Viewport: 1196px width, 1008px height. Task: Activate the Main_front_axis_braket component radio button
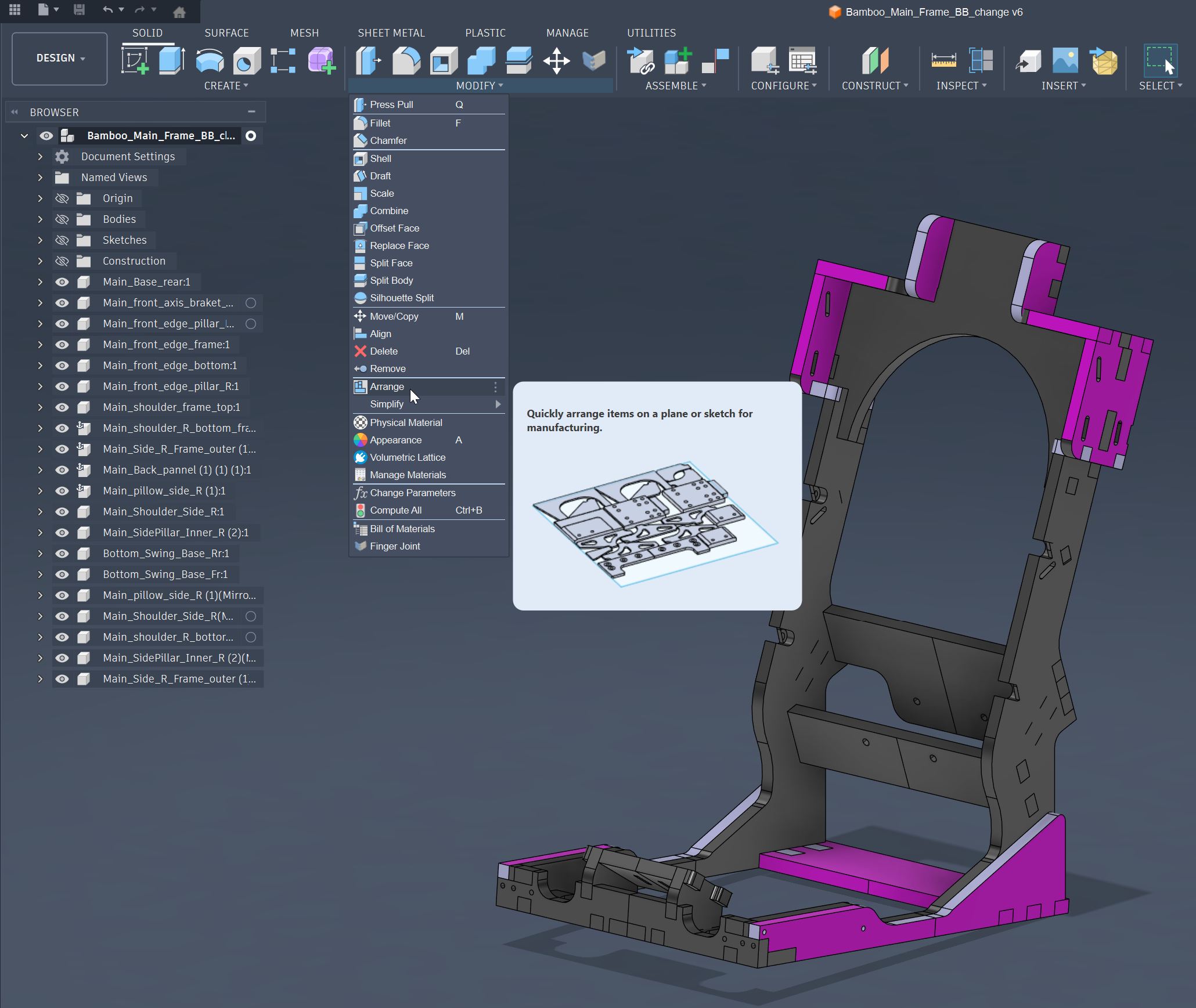pos(251,303)
